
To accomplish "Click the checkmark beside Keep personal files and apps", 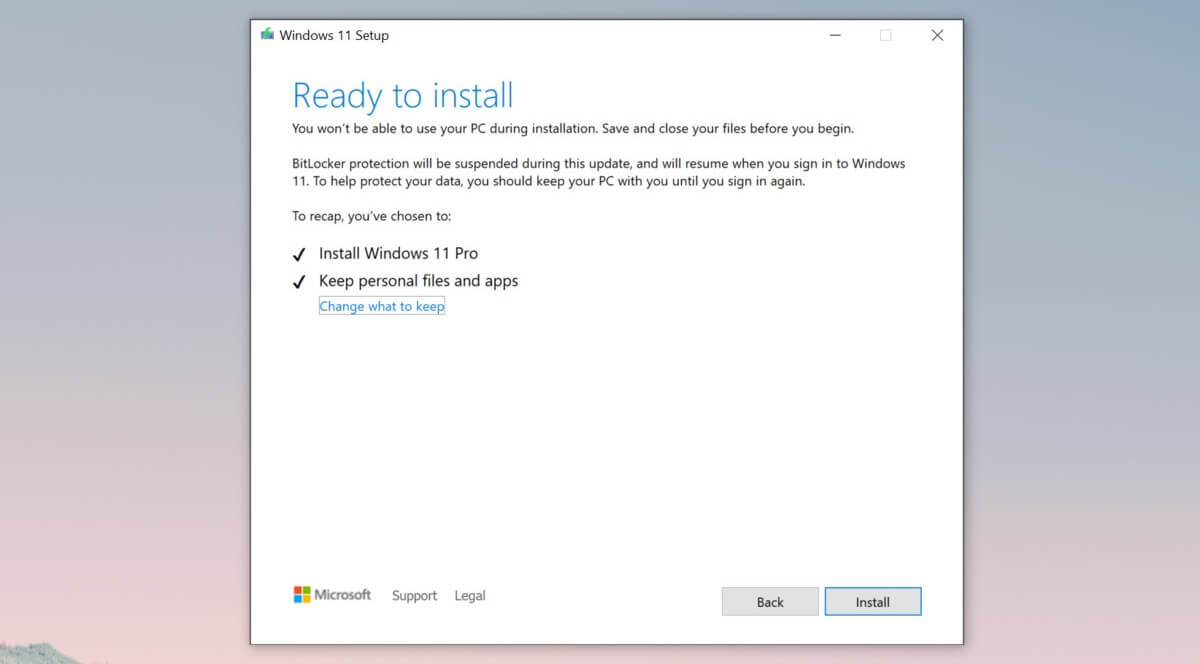I will pyautogui.click(x=299, y=282).
